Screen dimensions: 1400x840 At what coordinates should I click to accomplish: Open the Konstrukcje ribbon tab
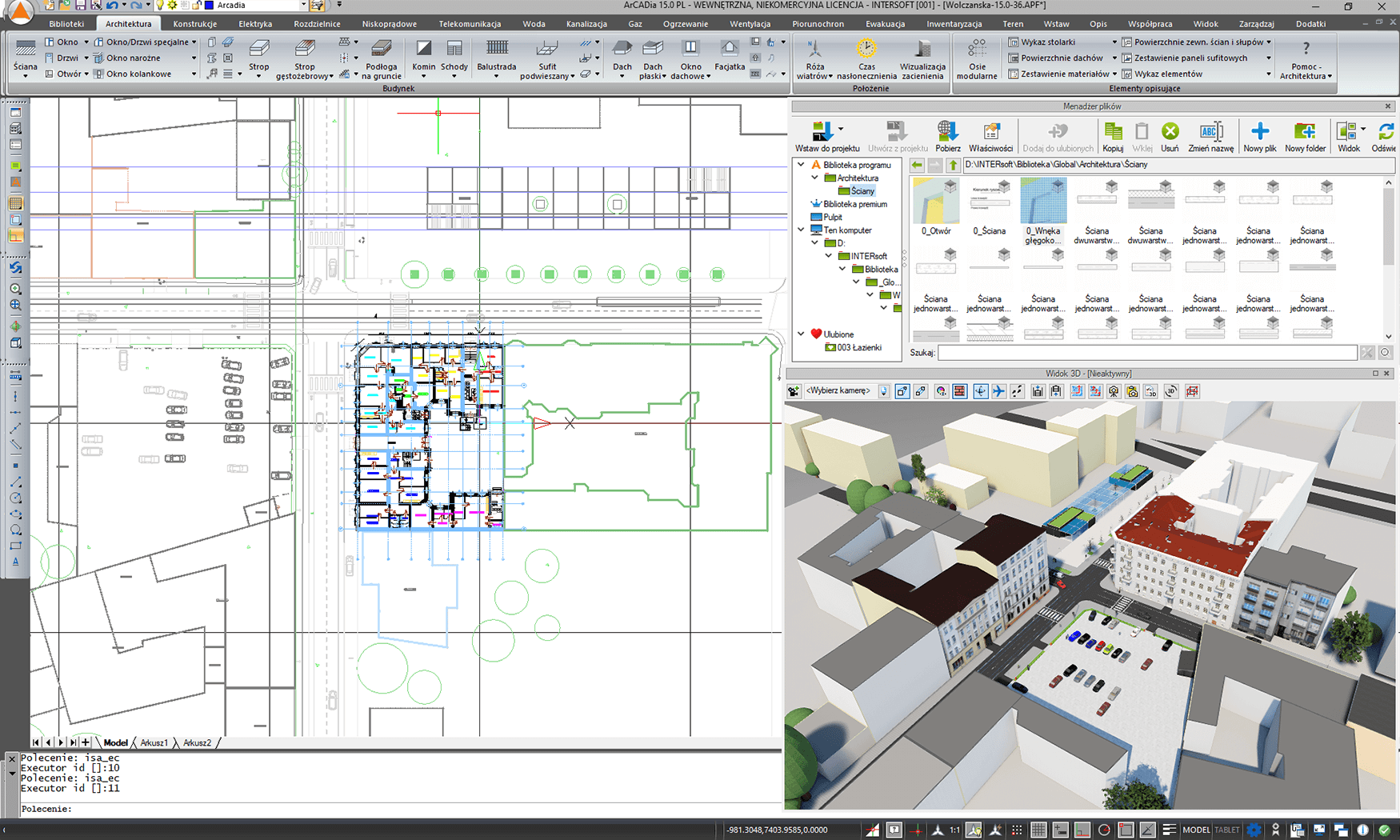[195, 24]
